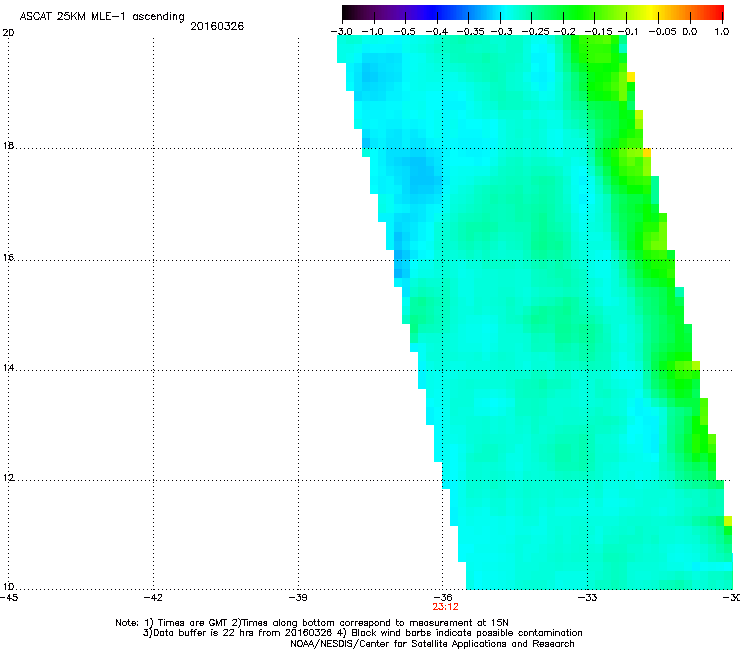Image resolution: width=740 pixels, height=650 pixels.
Task: Click the colorbar label -1.0
Action: pos(372,32)
